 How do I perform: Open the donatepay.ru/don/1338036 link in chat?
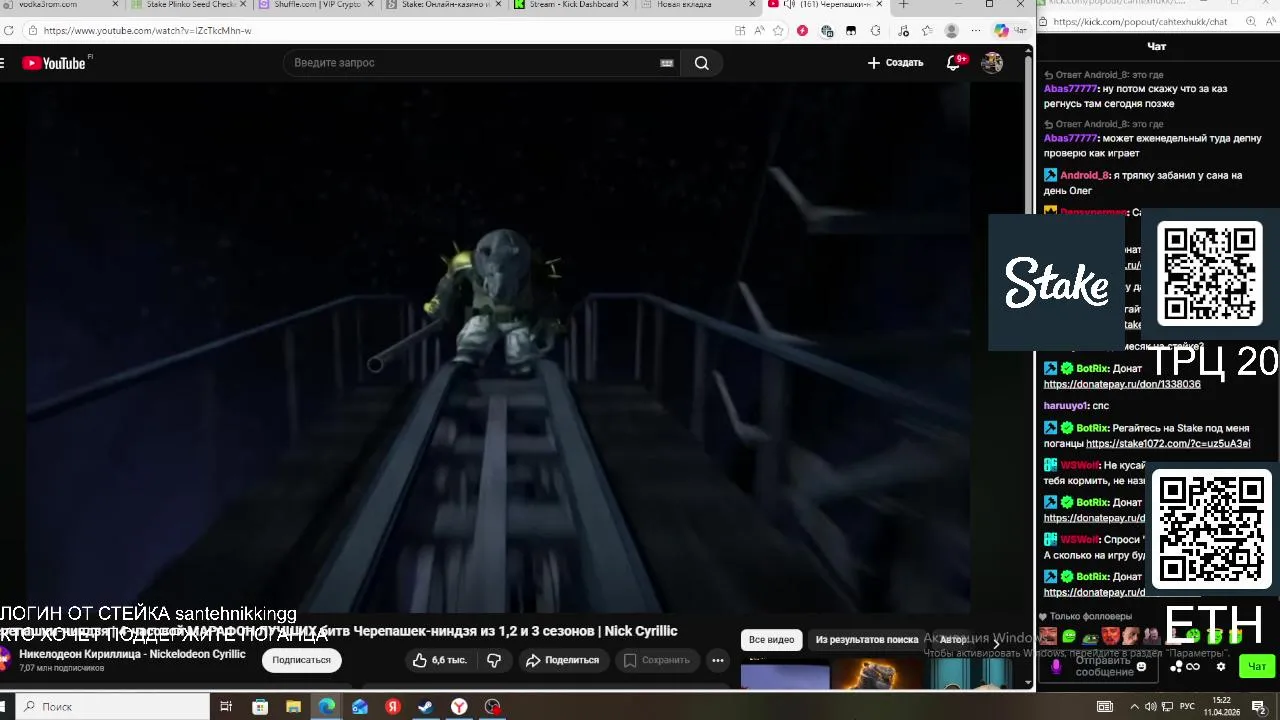click(1122, 384)
